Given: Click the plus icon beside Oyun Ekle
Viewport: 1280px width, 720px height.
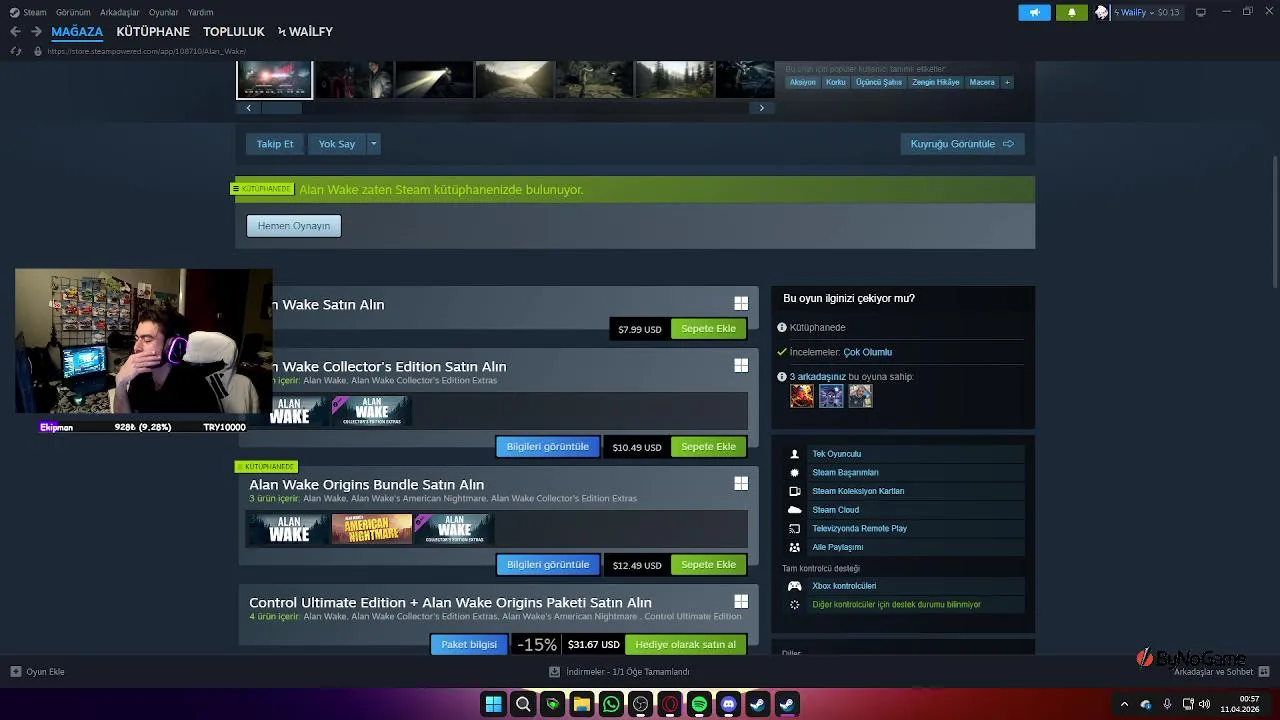Looking at the screenshot, I should (x=15, y=672).
